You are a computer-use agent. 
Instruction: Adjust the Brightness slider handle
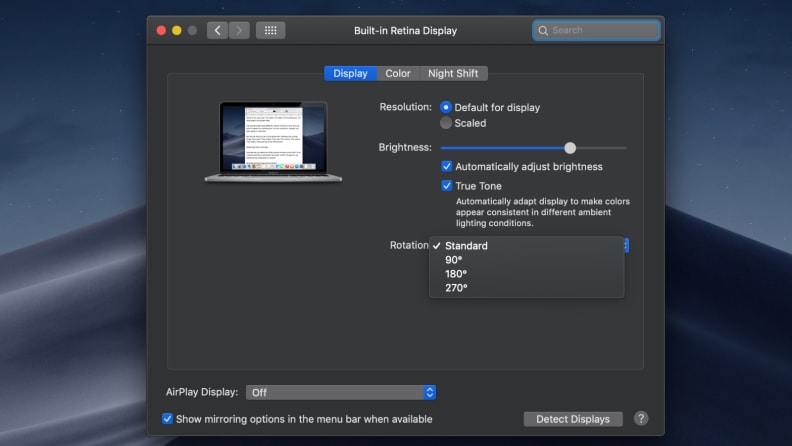[x=570, y=147]
